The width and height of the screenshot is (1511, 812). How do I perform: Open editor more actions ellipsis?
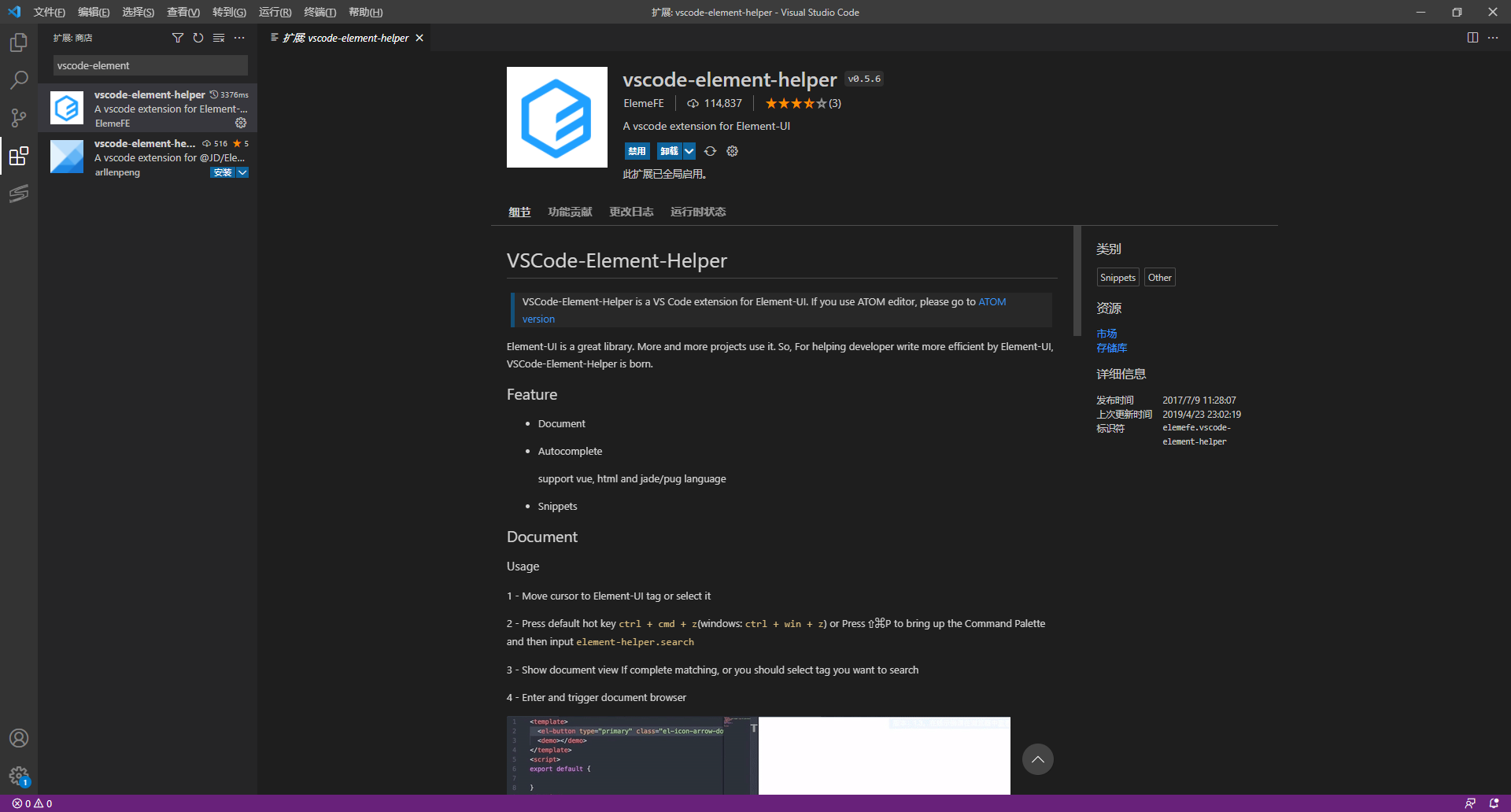[x=1493, y=38]
